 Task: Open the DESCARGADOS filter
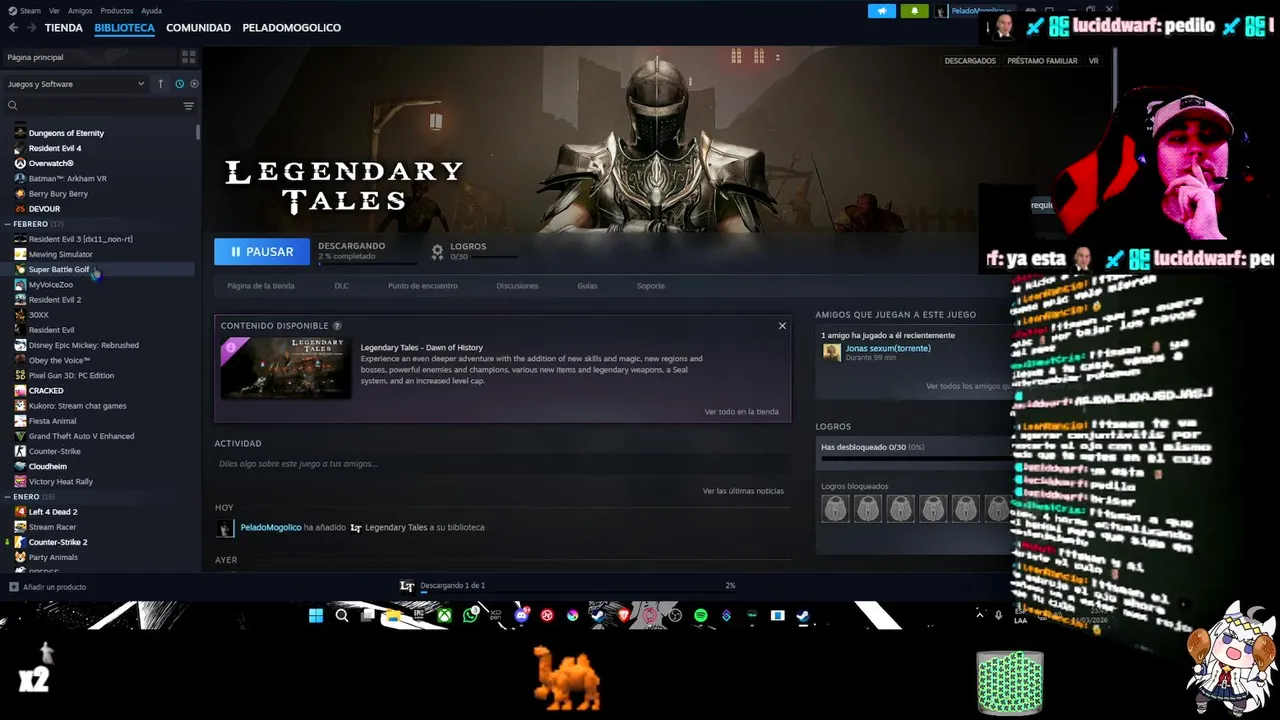970,61
